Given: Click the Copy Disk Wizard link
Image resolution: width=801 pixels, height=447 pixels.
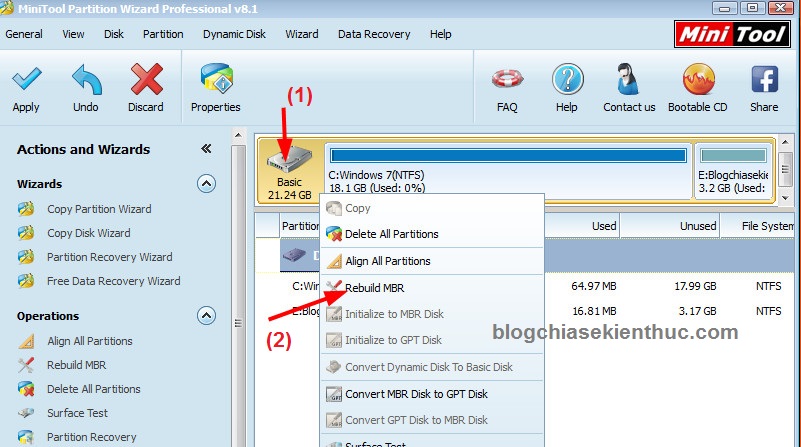Looking at the screenshot, I should 88,233.
